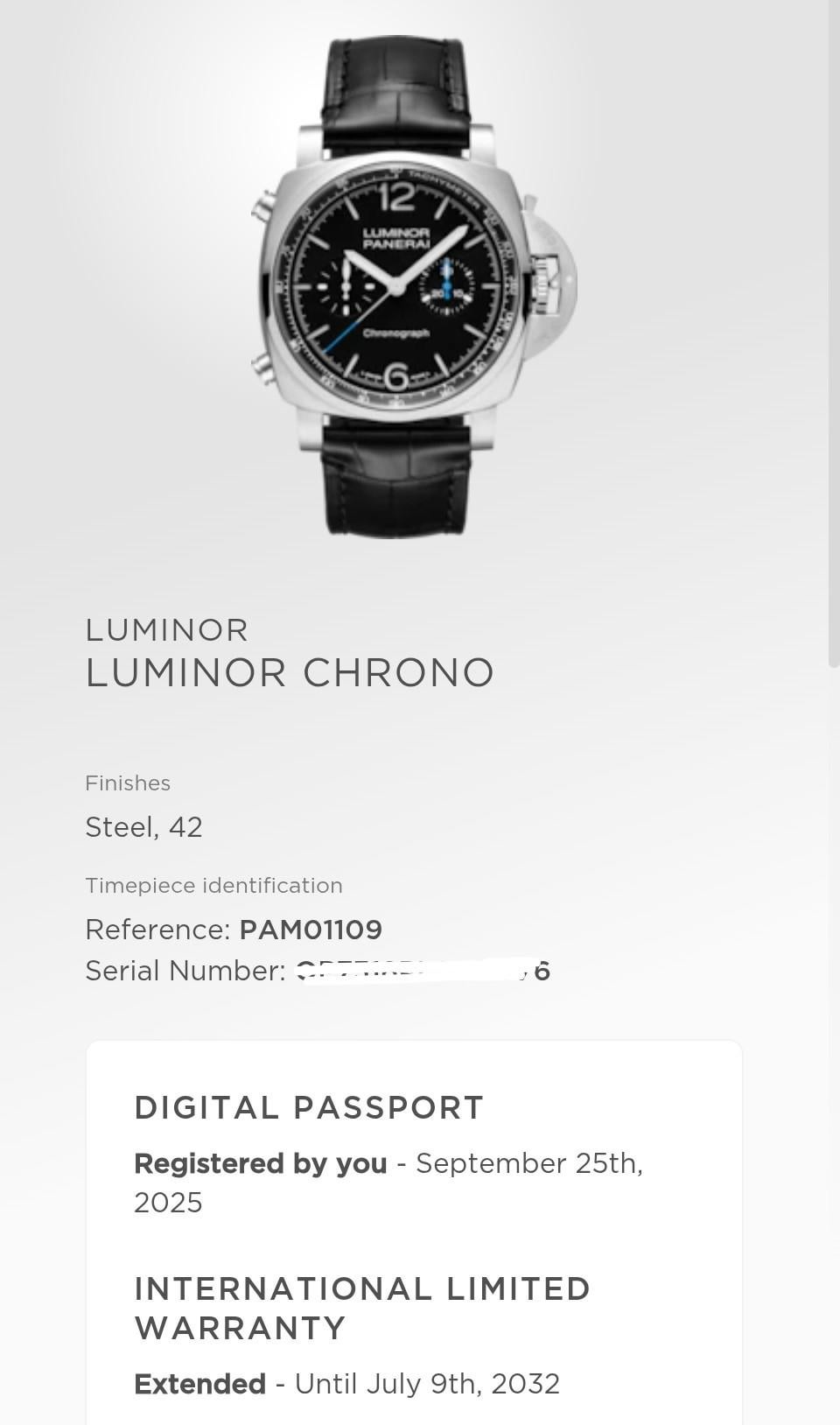Tap the Serial Number field
The image size is (840, 1425).
click(x=318, y=971)
